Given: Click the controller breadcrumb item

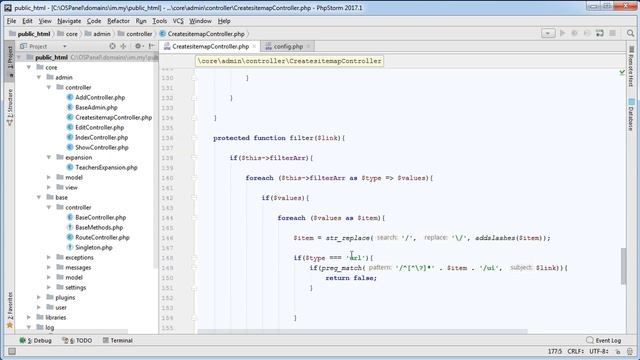Looking at the screenshot, I should click(135, 34).
